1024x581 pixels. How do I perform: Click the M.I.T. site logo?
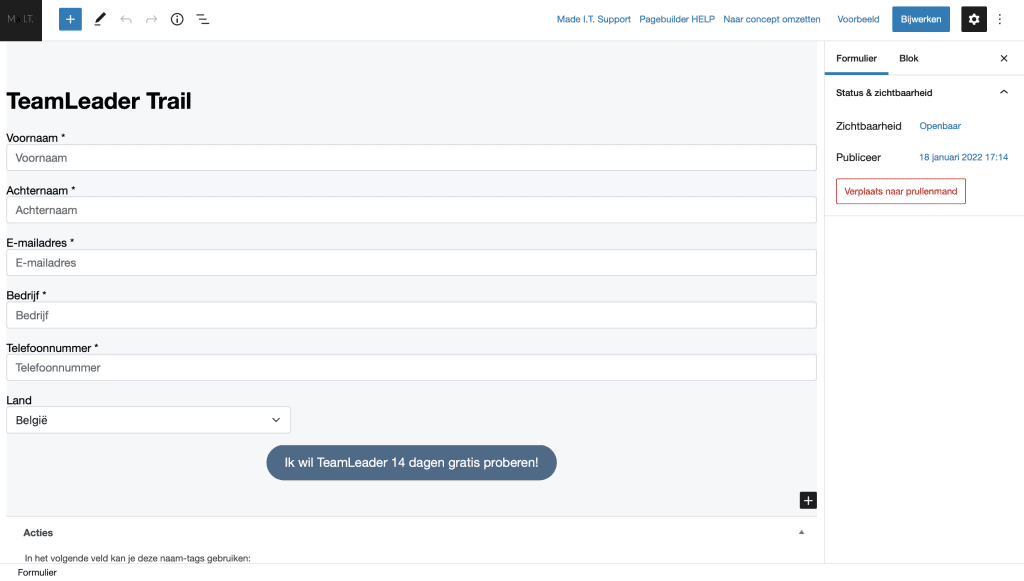(x=21, y=20)
